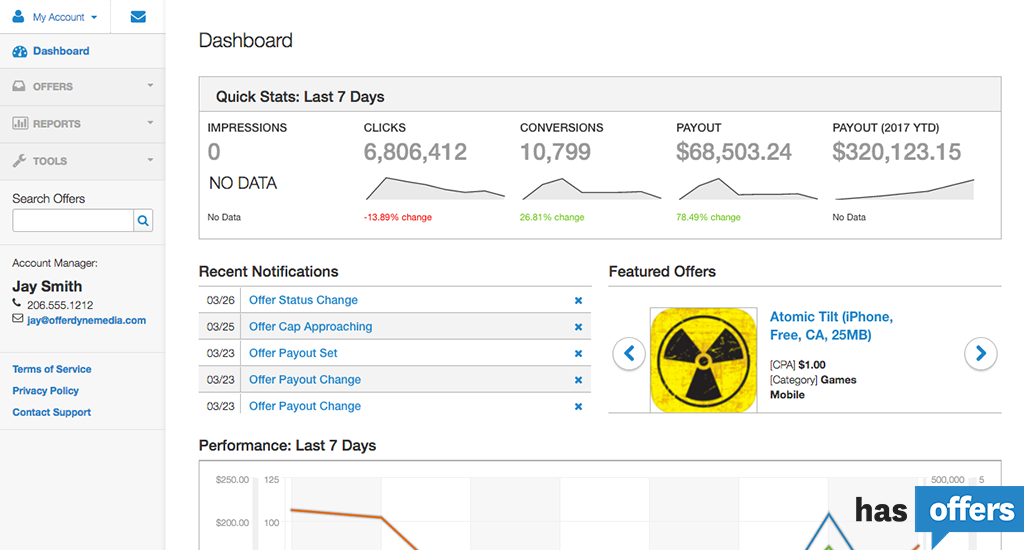The width and height of the screenshot is (1024, 550).
Task: Click the search magnifier button
Action: click(143, 221)
